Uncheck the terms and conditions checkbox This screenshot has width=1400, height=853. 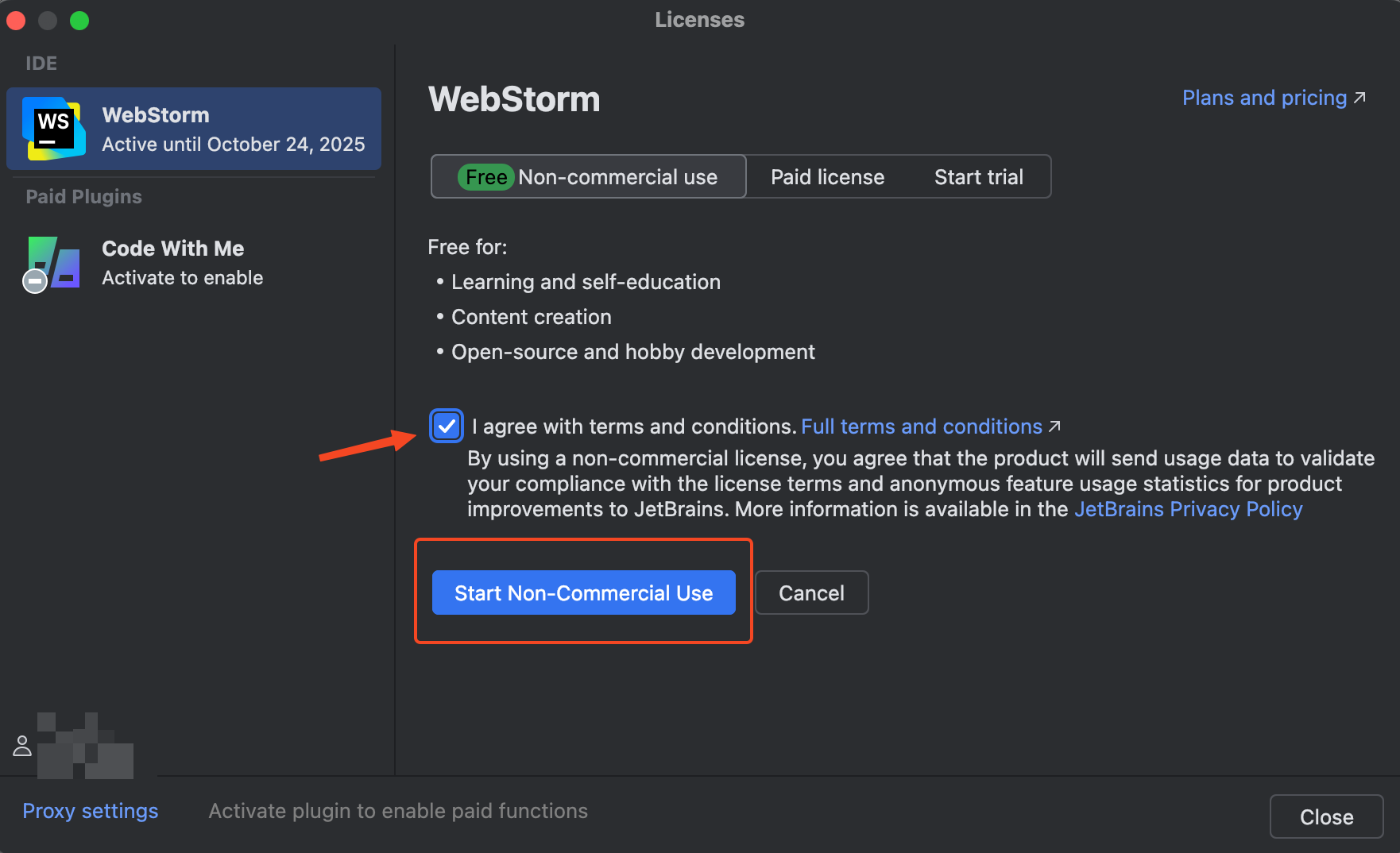tap(447, 426)
